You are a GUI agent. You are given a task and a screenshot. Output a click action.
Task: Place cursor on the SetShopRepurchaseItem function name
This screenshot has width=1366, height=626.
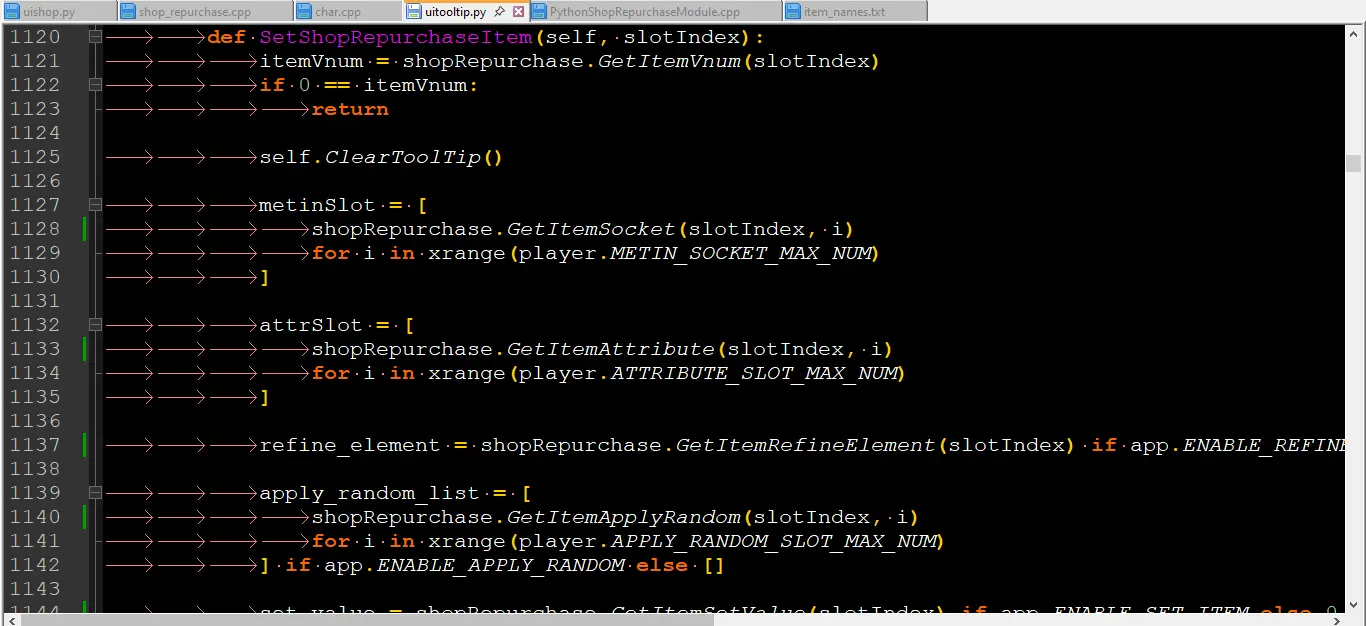click(x=396, y=37)
